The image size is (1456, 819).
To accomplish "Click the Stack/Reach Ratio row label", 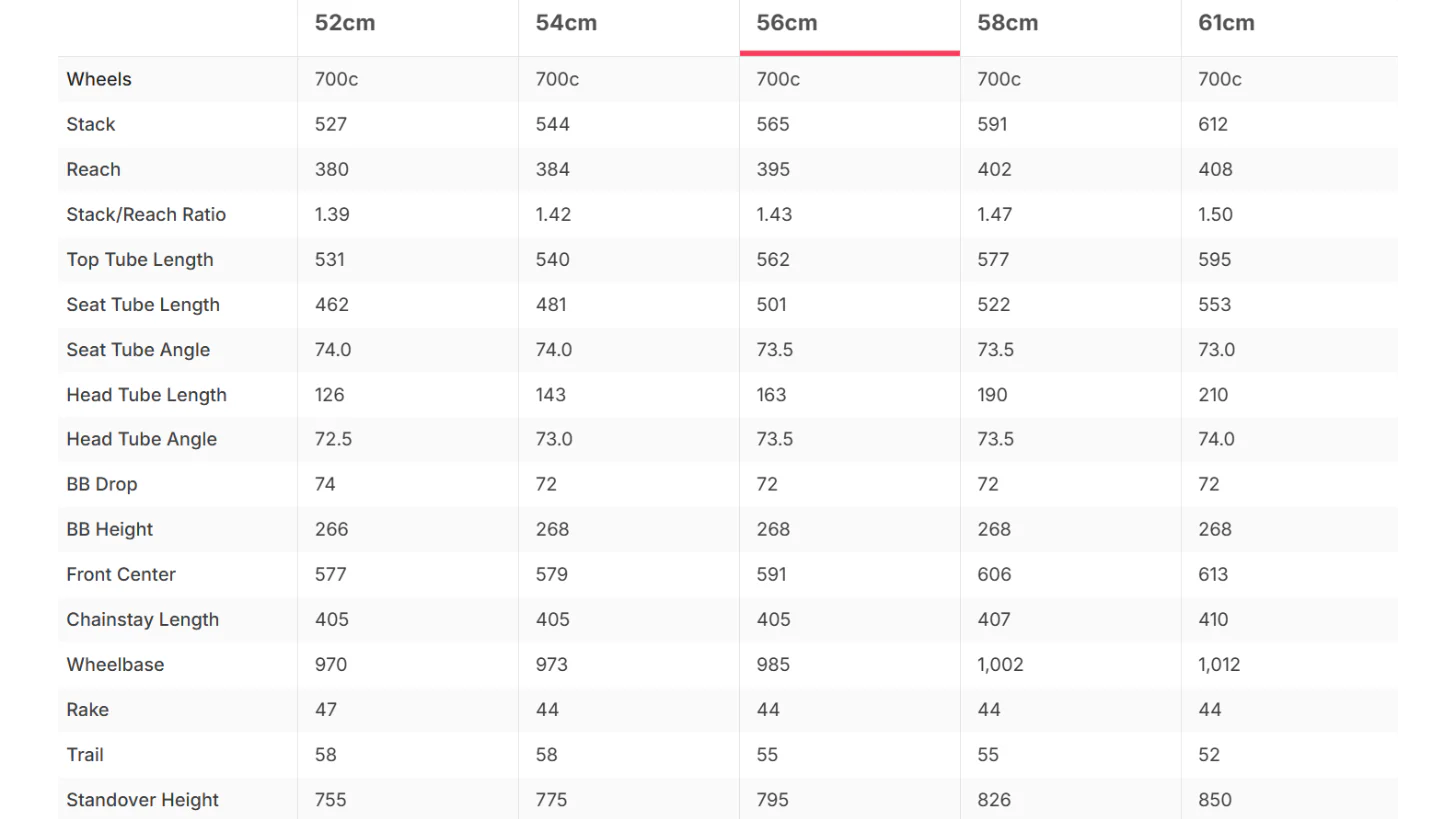I will tap(146, 214).
